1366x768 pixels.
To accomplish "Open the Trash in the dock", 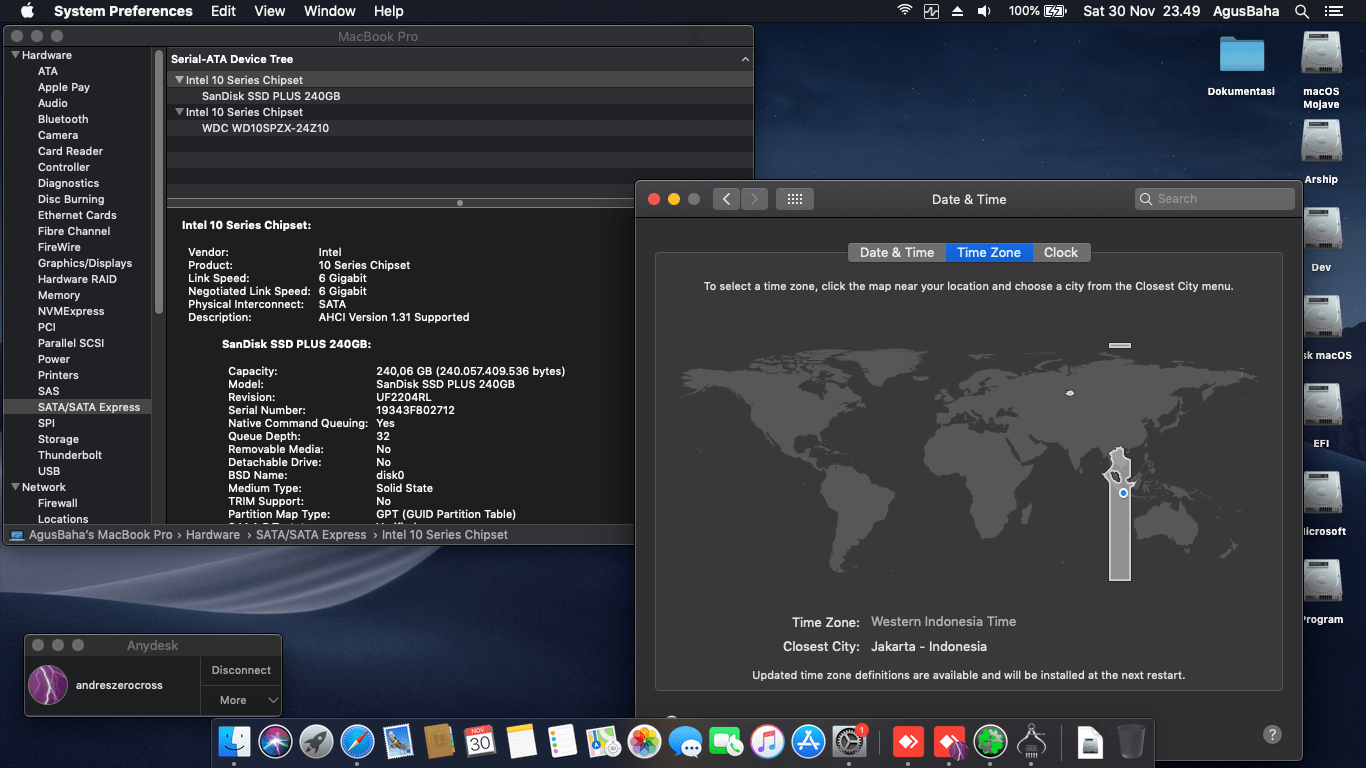I will point(1131,741).
